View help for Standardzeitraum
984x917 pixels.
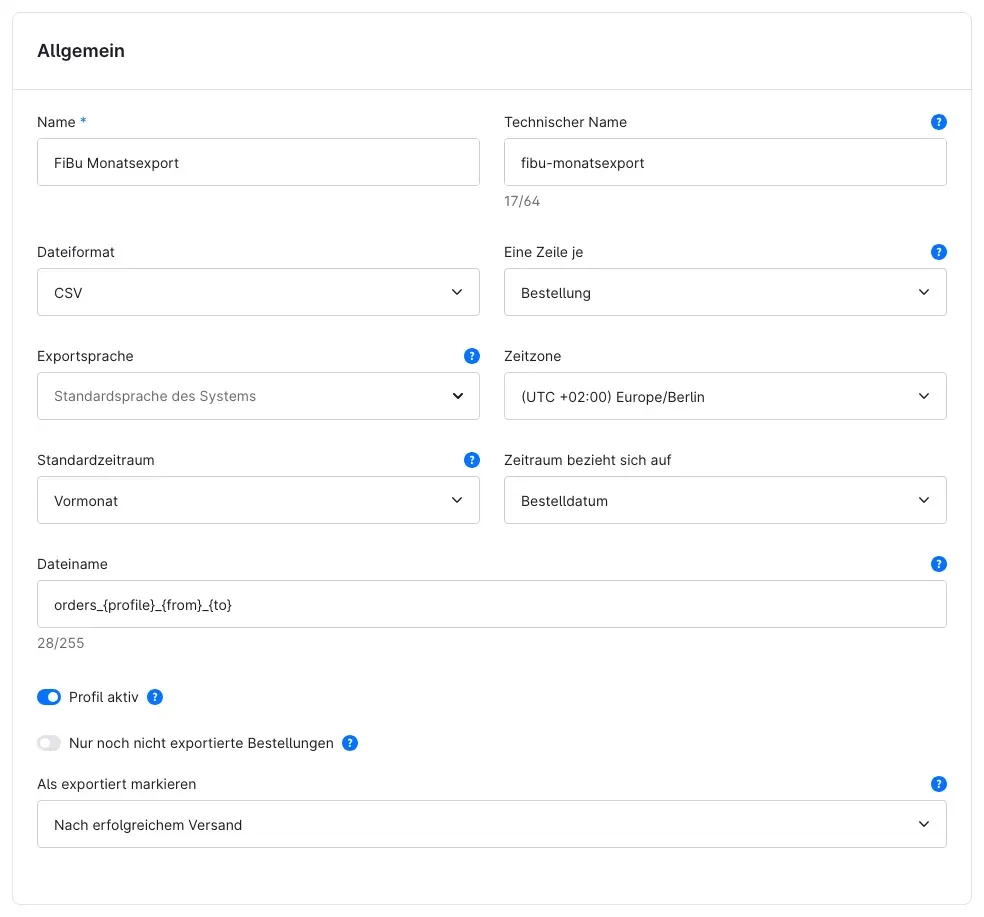coord(471,460)
